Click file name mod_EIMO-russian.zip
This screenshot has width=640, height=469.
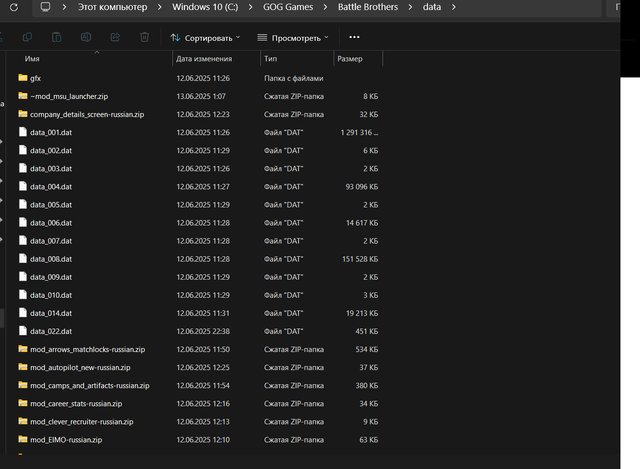(66, 440)
